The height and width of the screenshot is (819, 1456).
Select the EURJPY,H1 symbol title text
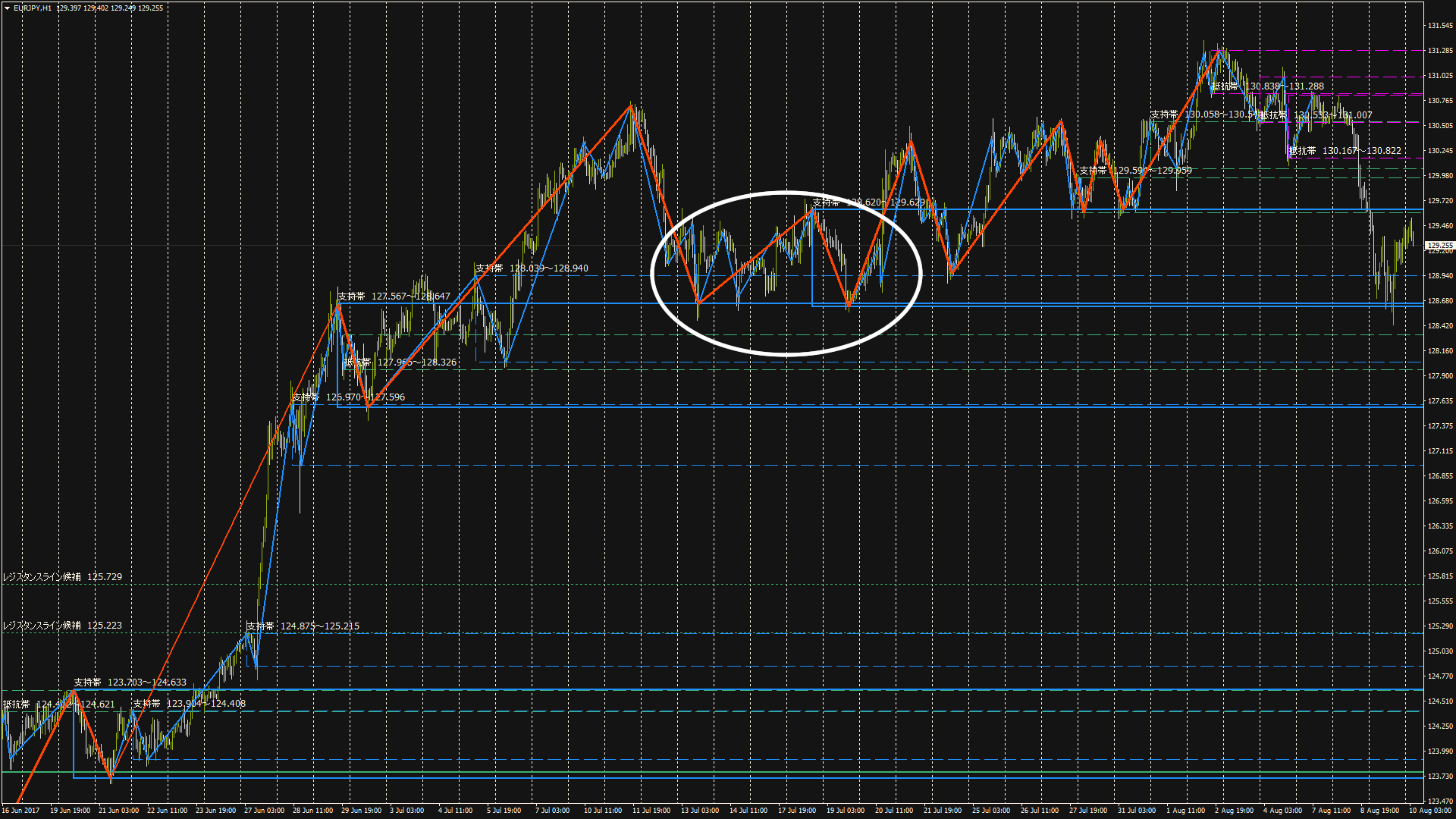pyautogui.click(x=33, y=8)
